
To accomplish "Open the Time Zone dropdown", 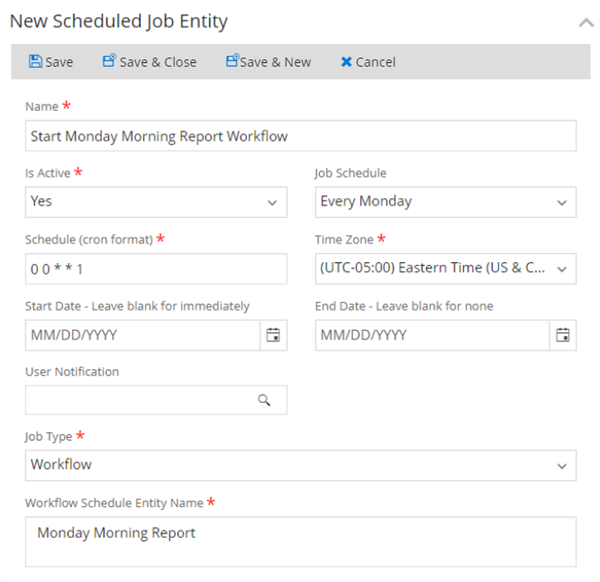I will pos(561,269).
